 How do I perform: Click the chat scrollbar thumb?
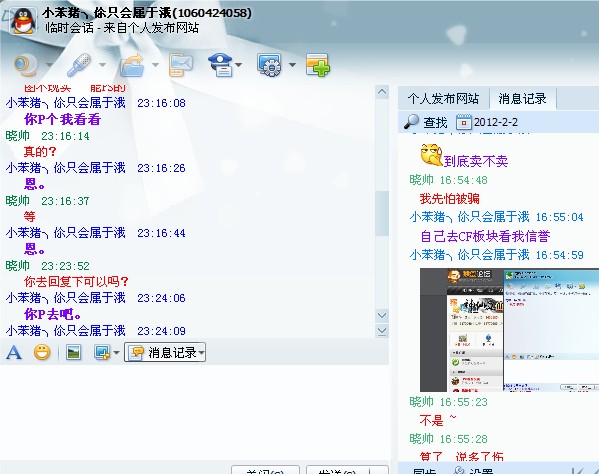[382, 213]
